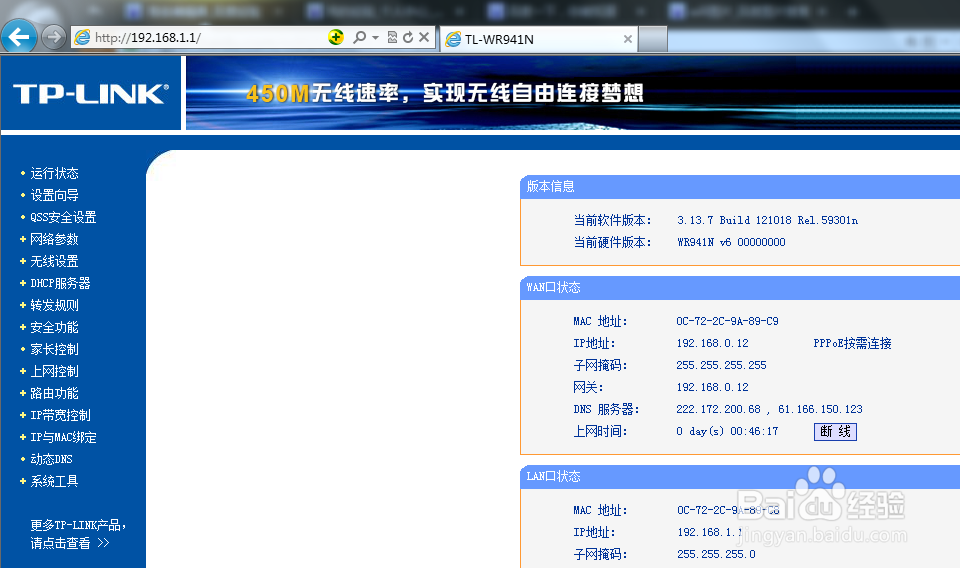
Task: Click LAN subnet mask 255.255.255.0
Action: coord(716,554)
